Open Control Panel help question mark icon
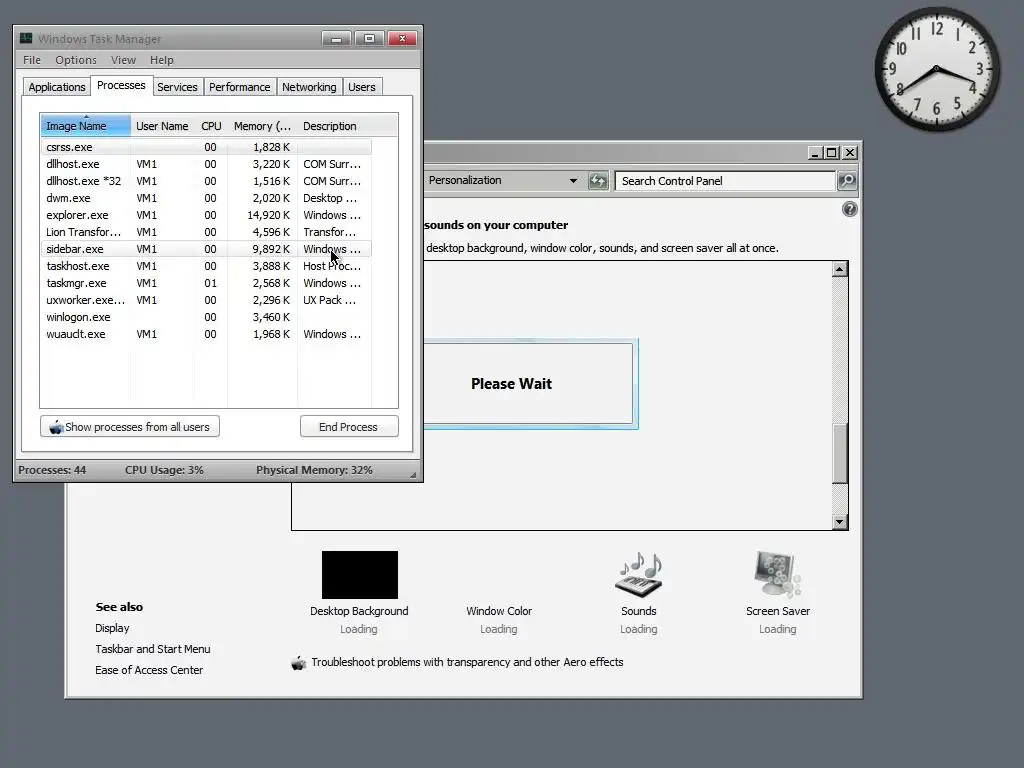This screenshot has height=768, width=1024. click(850, 209)
